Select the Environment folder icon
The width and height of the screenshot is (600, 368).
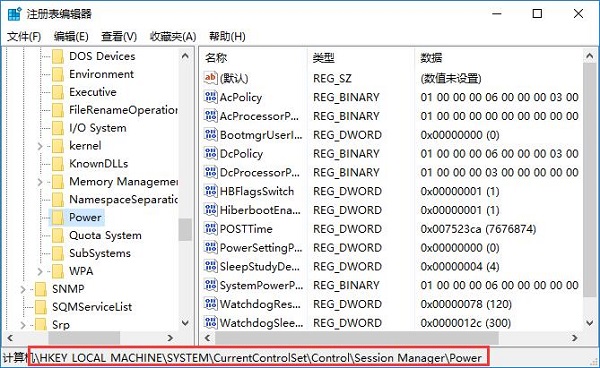tap(58, 74)
